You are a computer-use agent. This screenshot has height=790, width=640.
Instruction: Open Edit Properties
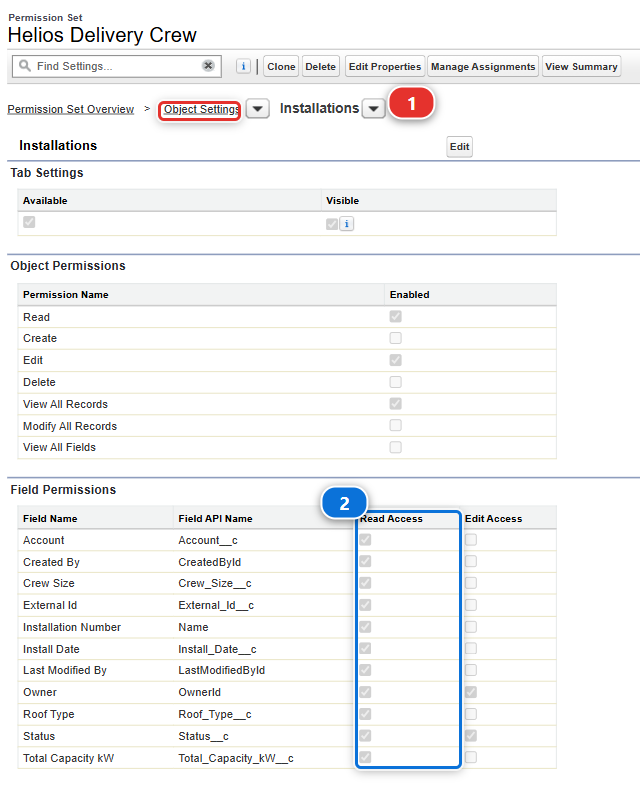[385, 67]
